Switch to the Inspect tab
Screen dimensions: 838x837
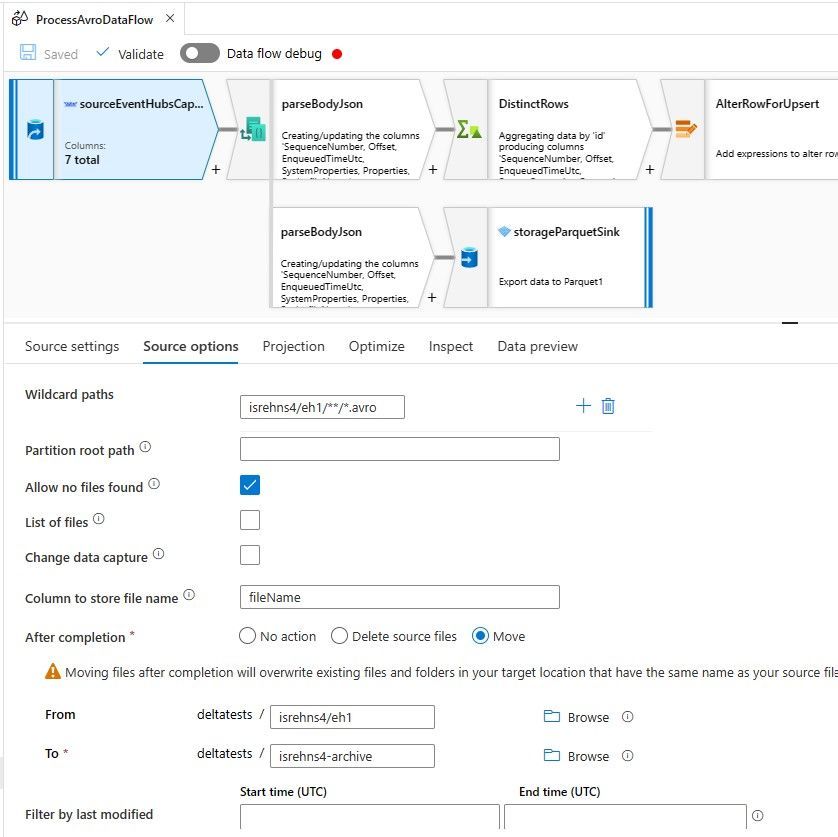(x=451, y=346)
